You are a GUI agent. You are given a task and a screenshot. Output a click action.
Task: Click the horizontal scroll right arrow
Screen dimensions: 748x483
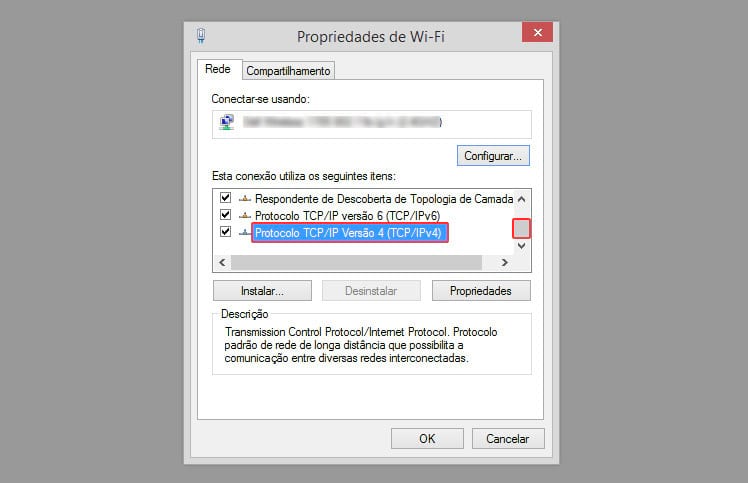505,262
